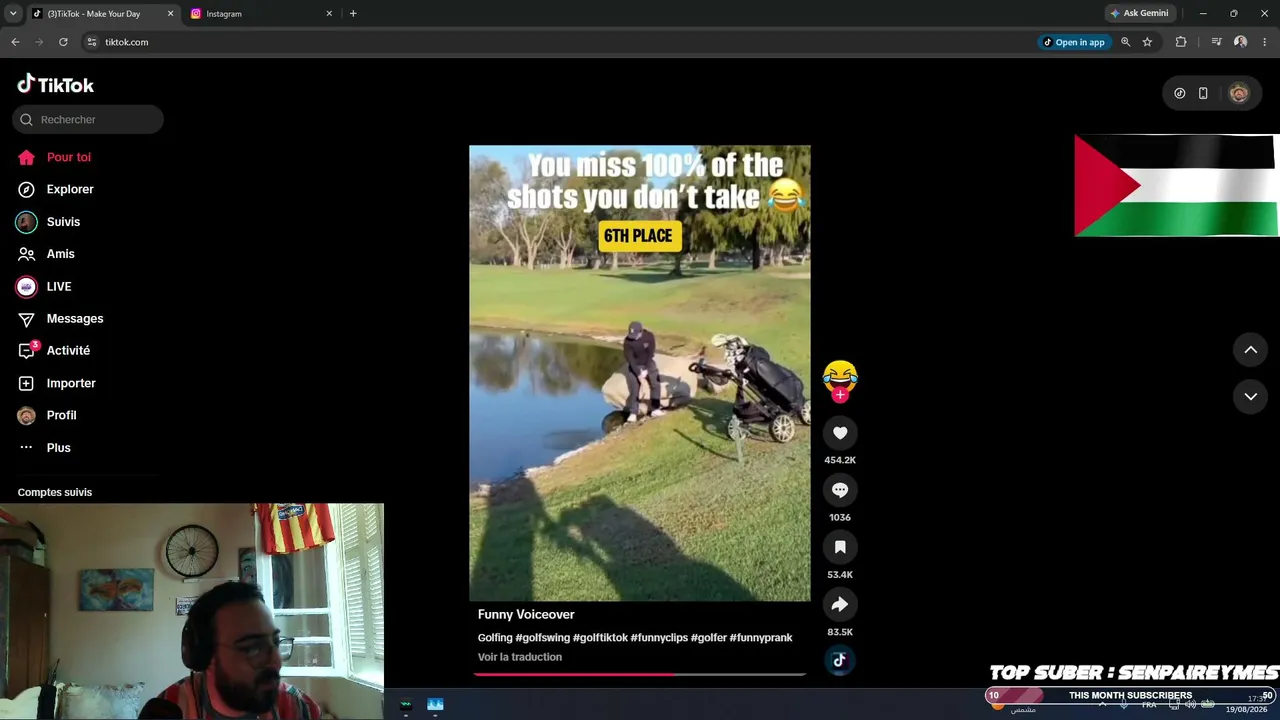Open the #funnyprank hashtag
This screenshot has width=1280, height=720.
(761, 638)
